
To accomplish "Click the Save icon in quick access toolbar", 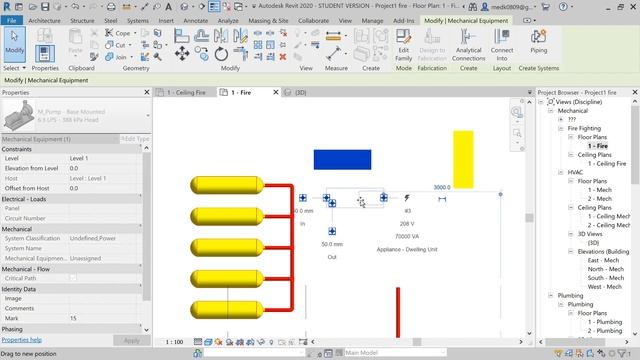I will [x=45, y=7].
